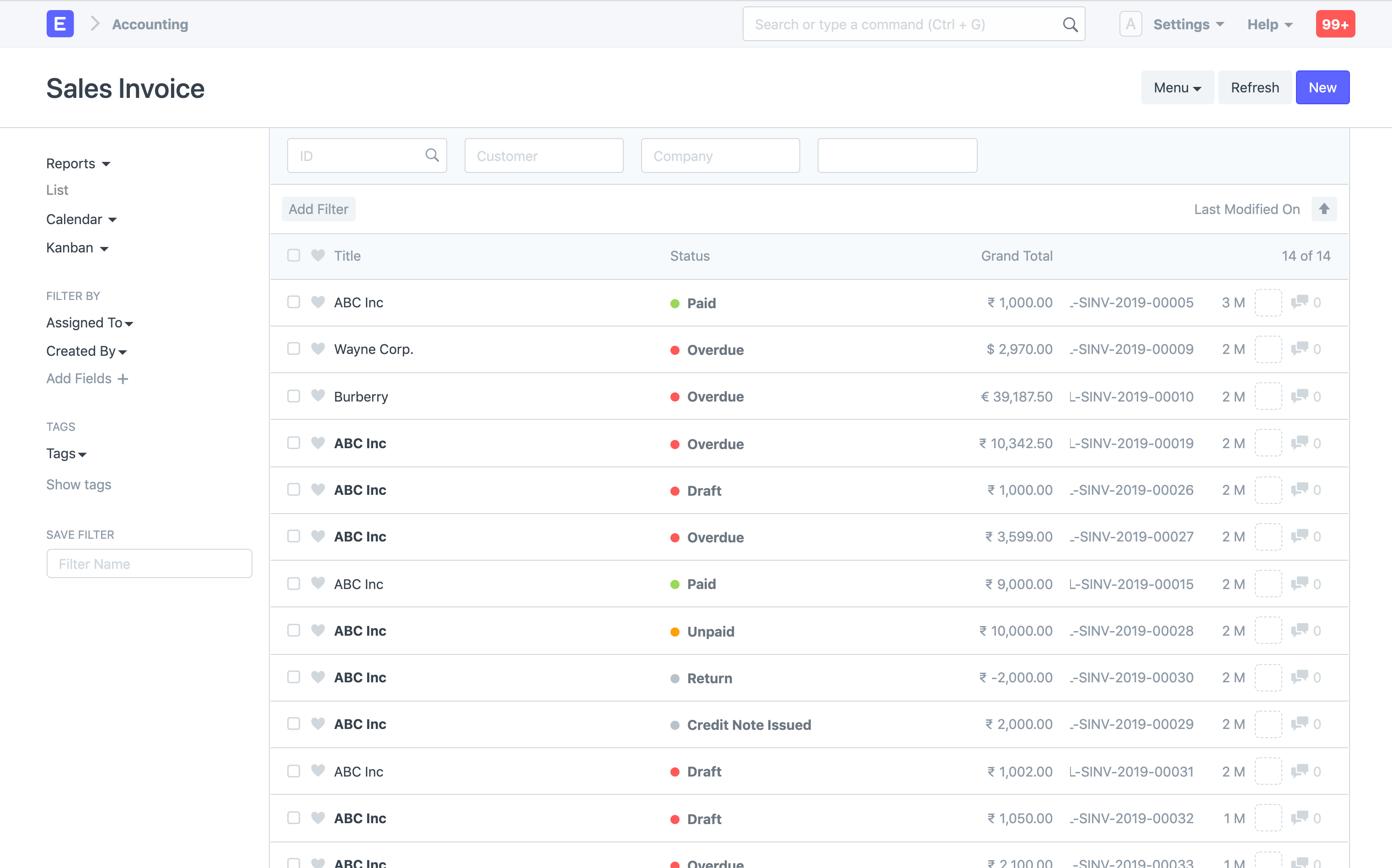Click the green Paid status dot
Image resolution: width=1392 pixels, height=868 pixels.
675,303
